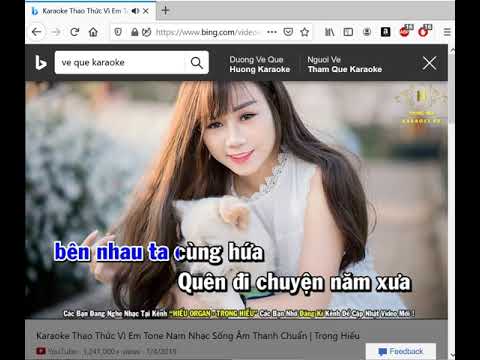Click the browser Forward arrow

(x=56, y=32)
